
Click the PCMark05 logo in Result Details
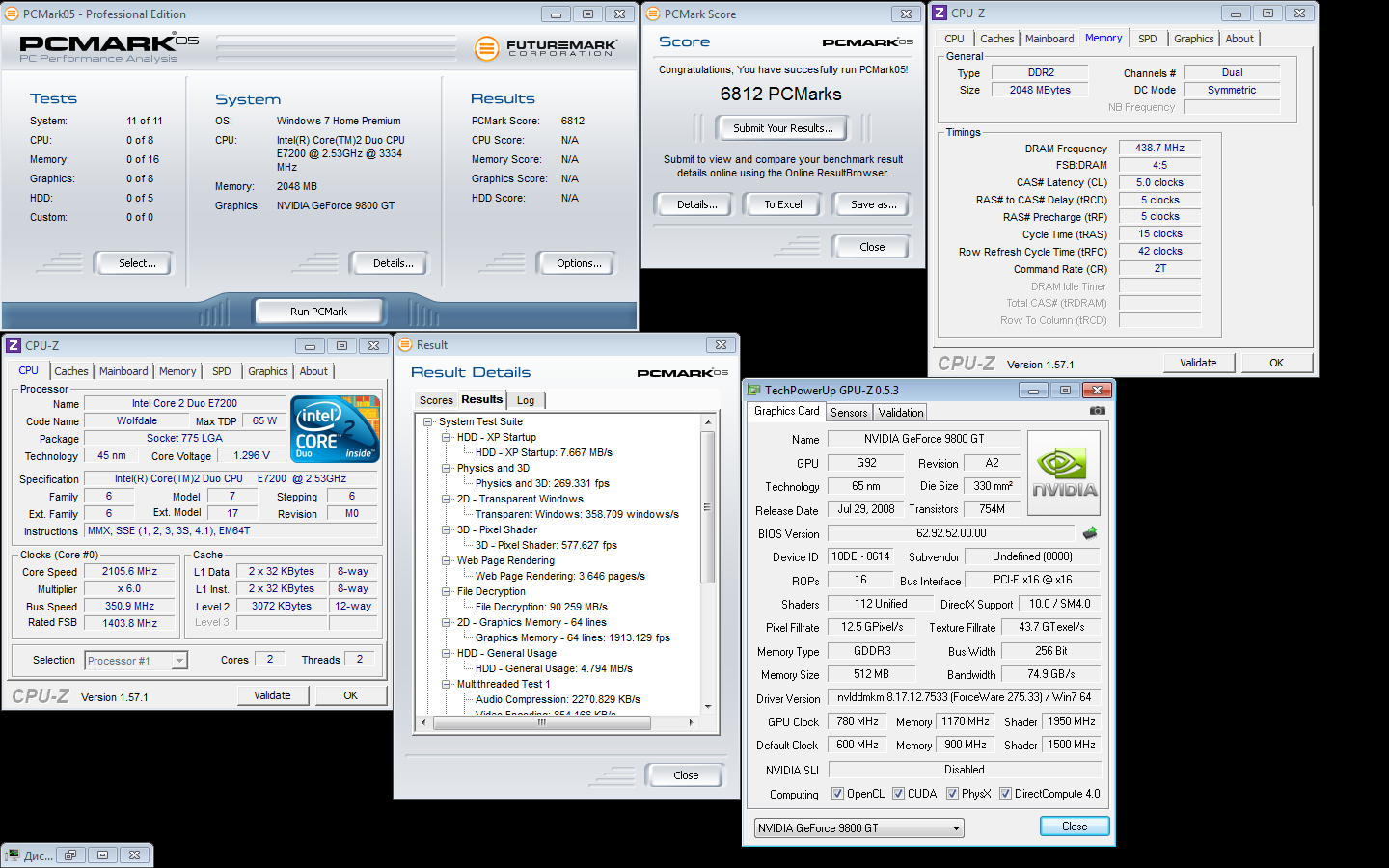click(x=682, y=373)
